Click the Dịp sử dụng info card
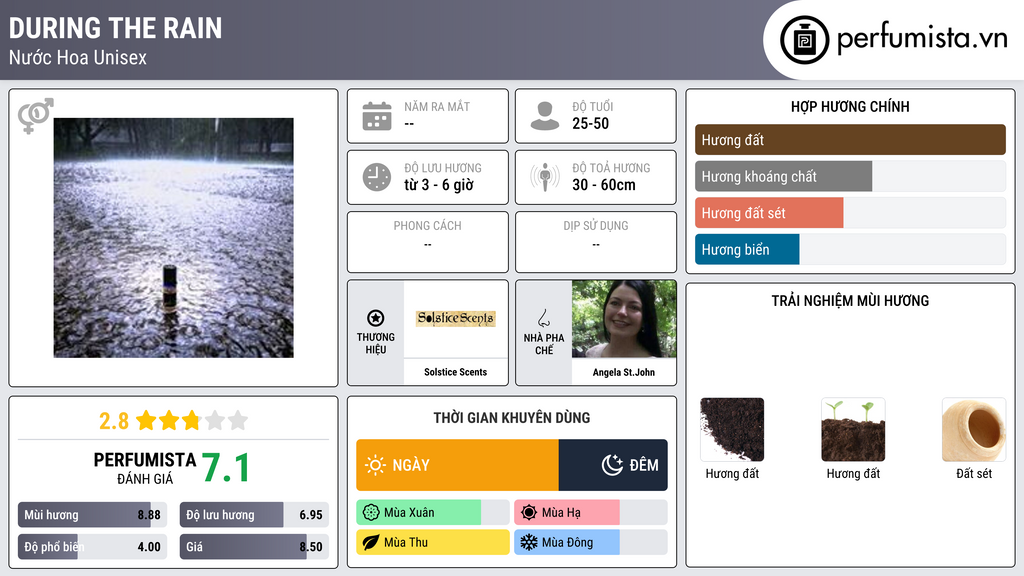 click(596, 242)
